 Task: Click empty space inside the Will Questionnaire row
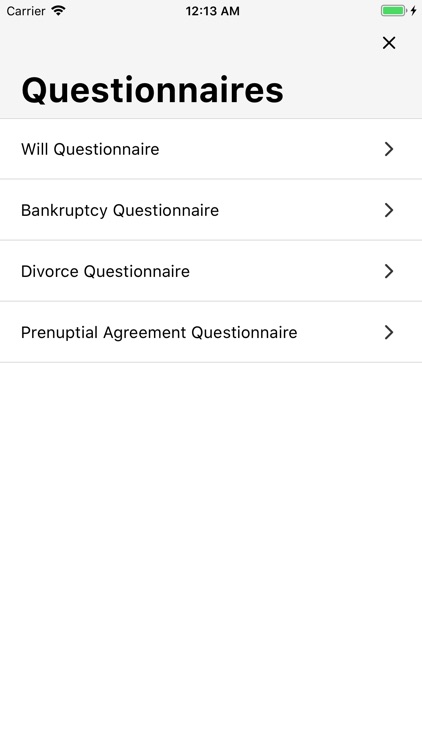tap(270, 149)
